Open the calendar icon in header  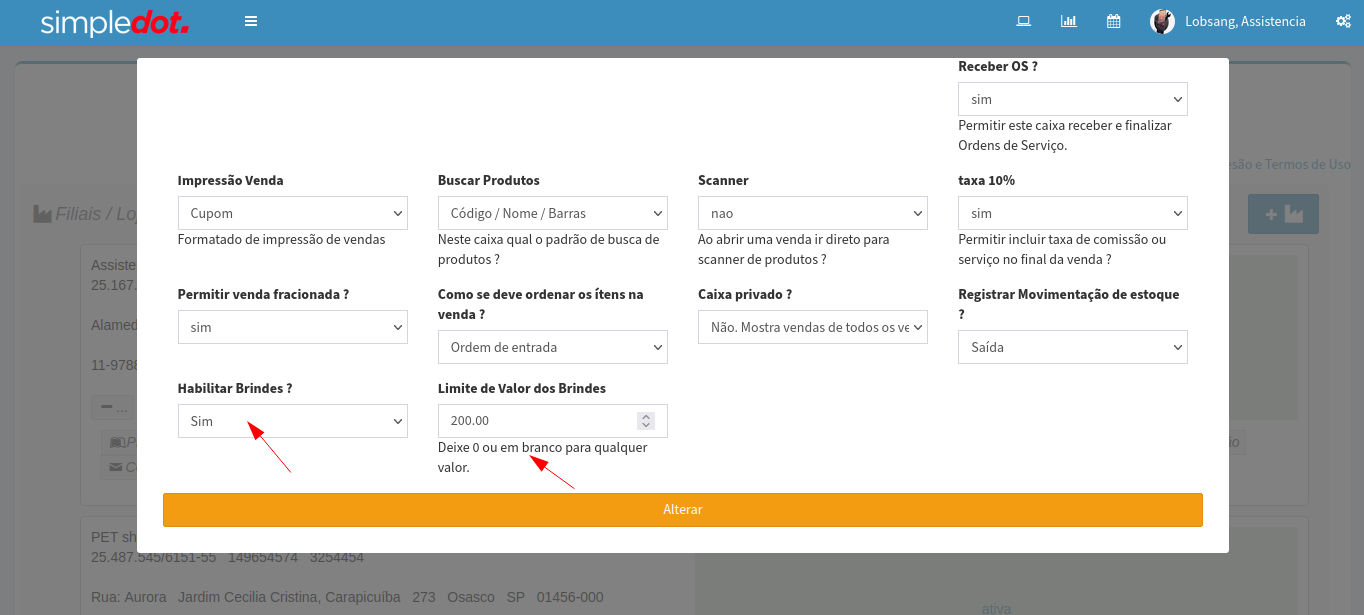pyautogui.click(x=1113, y=21)
